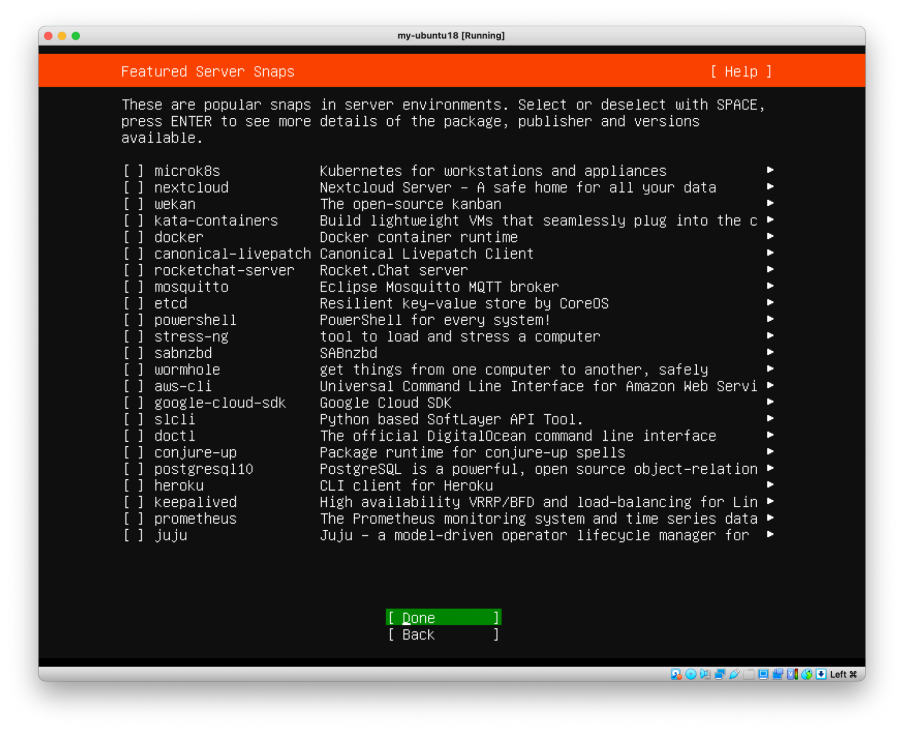Click the 'doctl' snap name
Viewport: 903px width, 730px height.
pyautogui.click(x=174, y=436)
